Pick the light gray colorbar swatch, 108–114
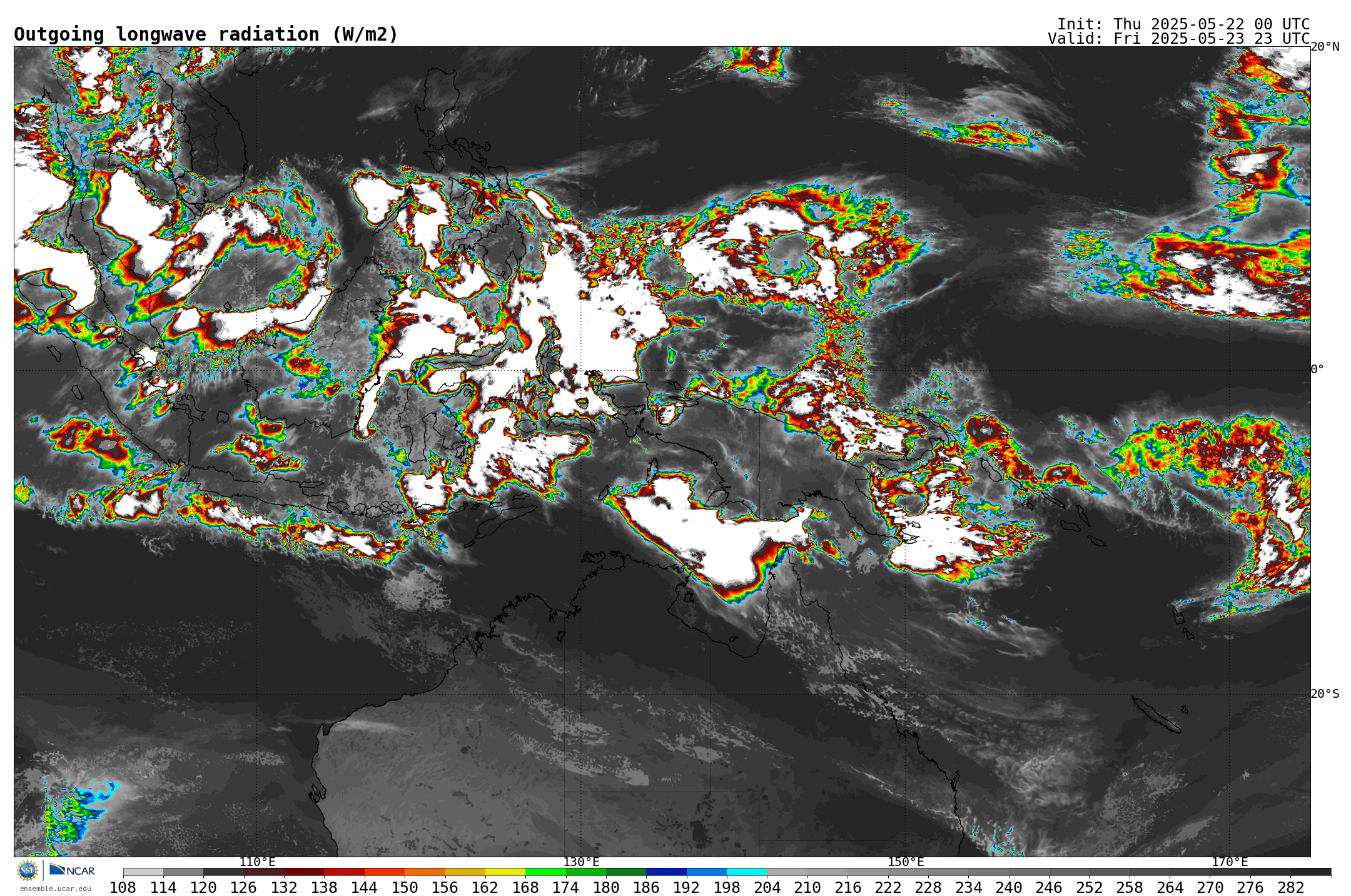 143,872
